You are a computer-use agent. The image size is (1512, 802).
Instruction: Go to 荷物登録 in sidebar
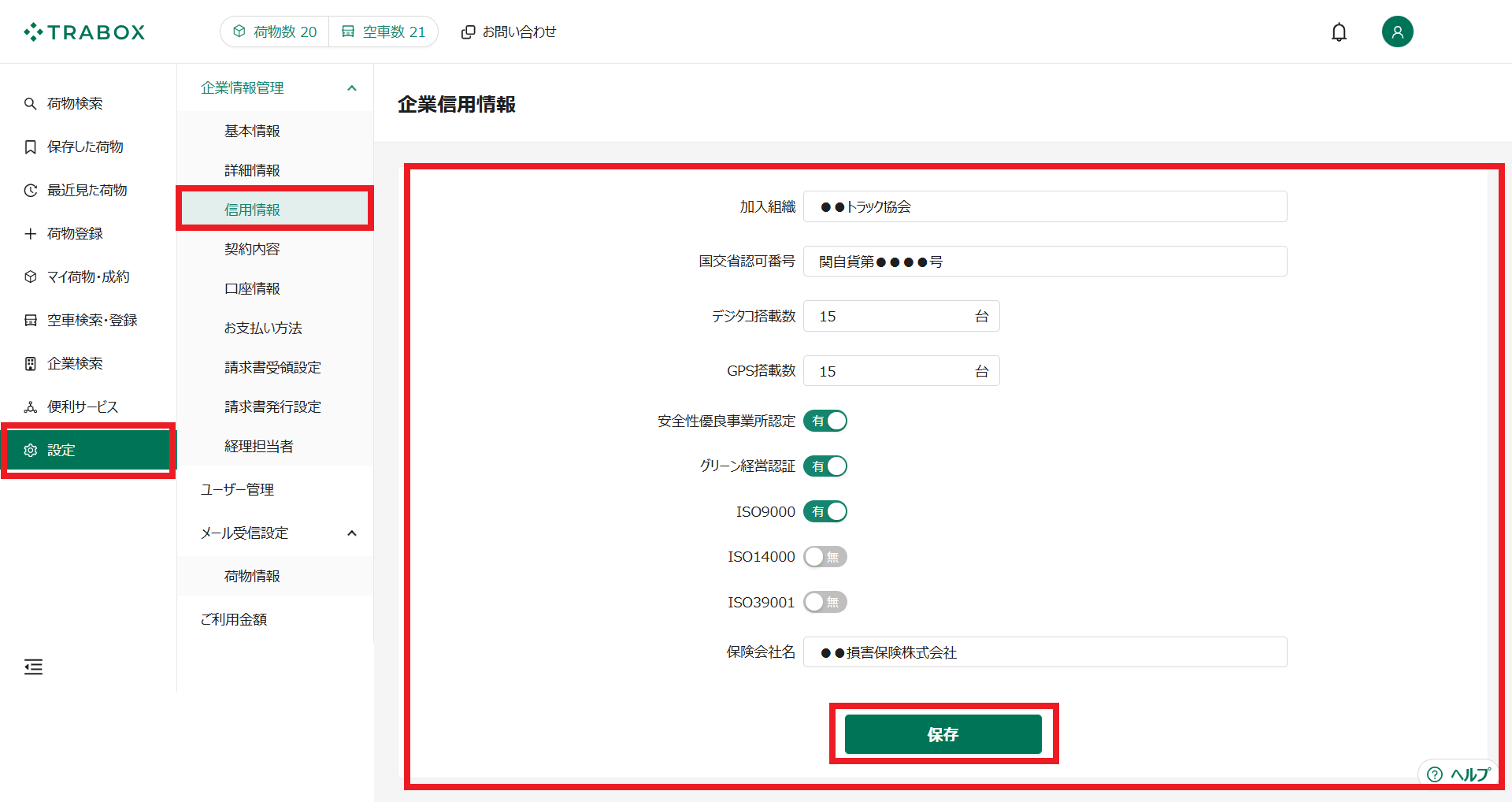point(88,234)
